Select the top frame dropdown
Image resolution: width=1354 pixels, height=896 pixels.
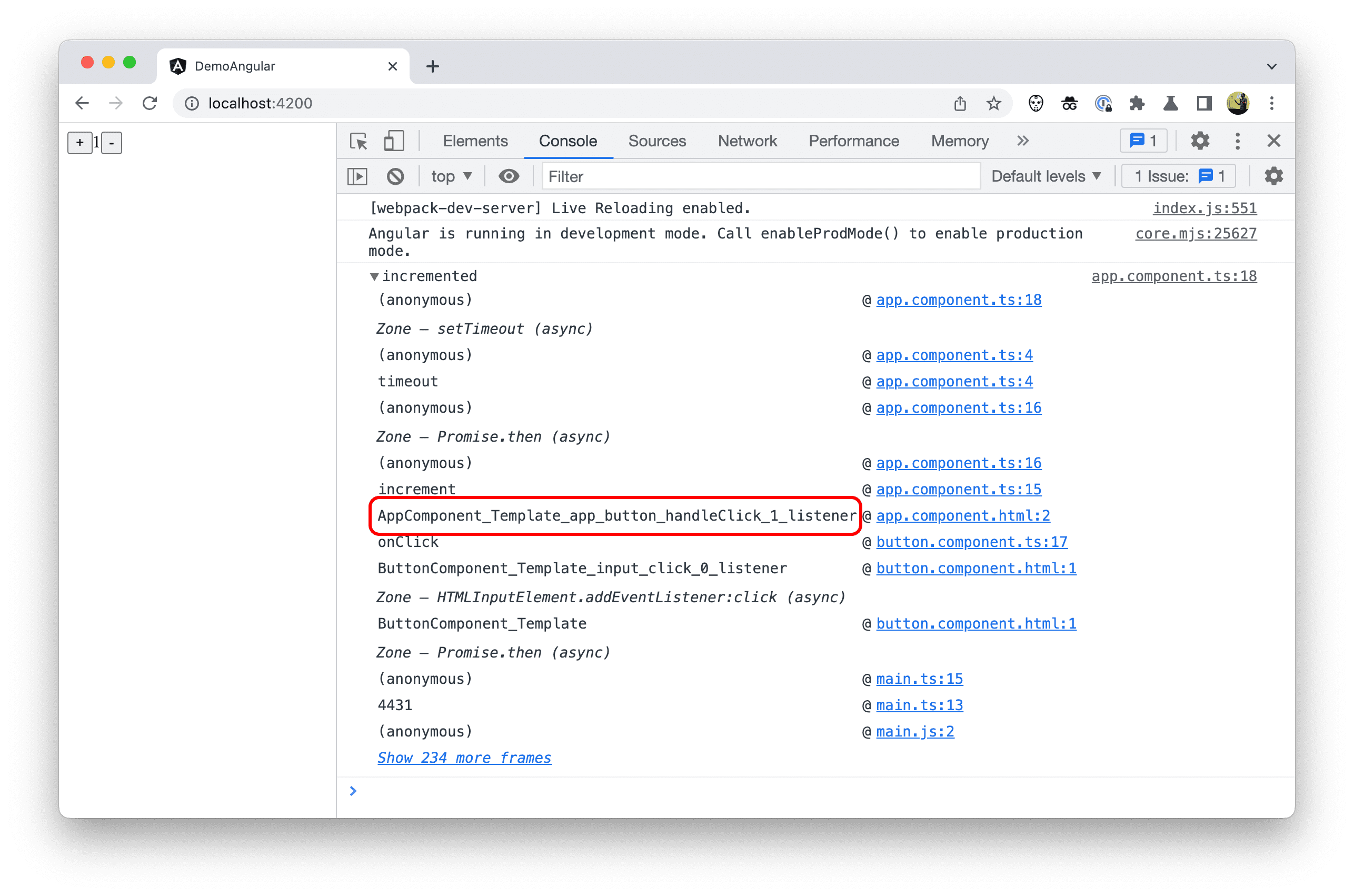pyautogui.click(x=450, y=177)
